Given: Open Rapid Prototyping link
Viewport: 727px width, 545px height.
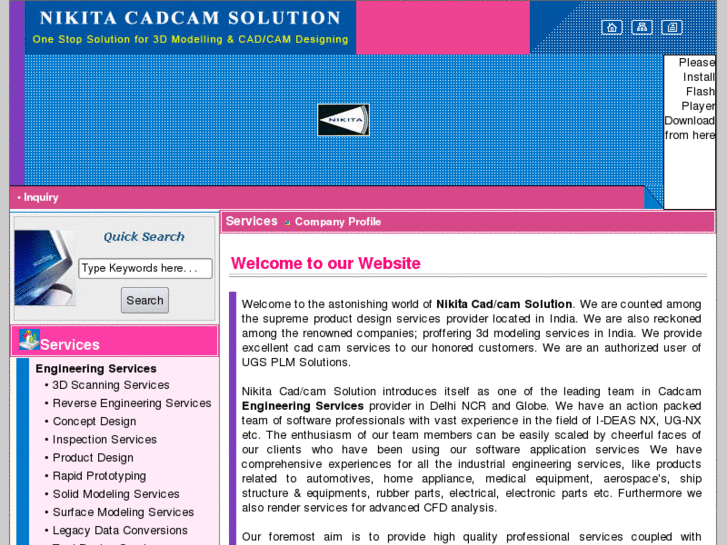Looking at the screenshot, I should pos(99,476).
